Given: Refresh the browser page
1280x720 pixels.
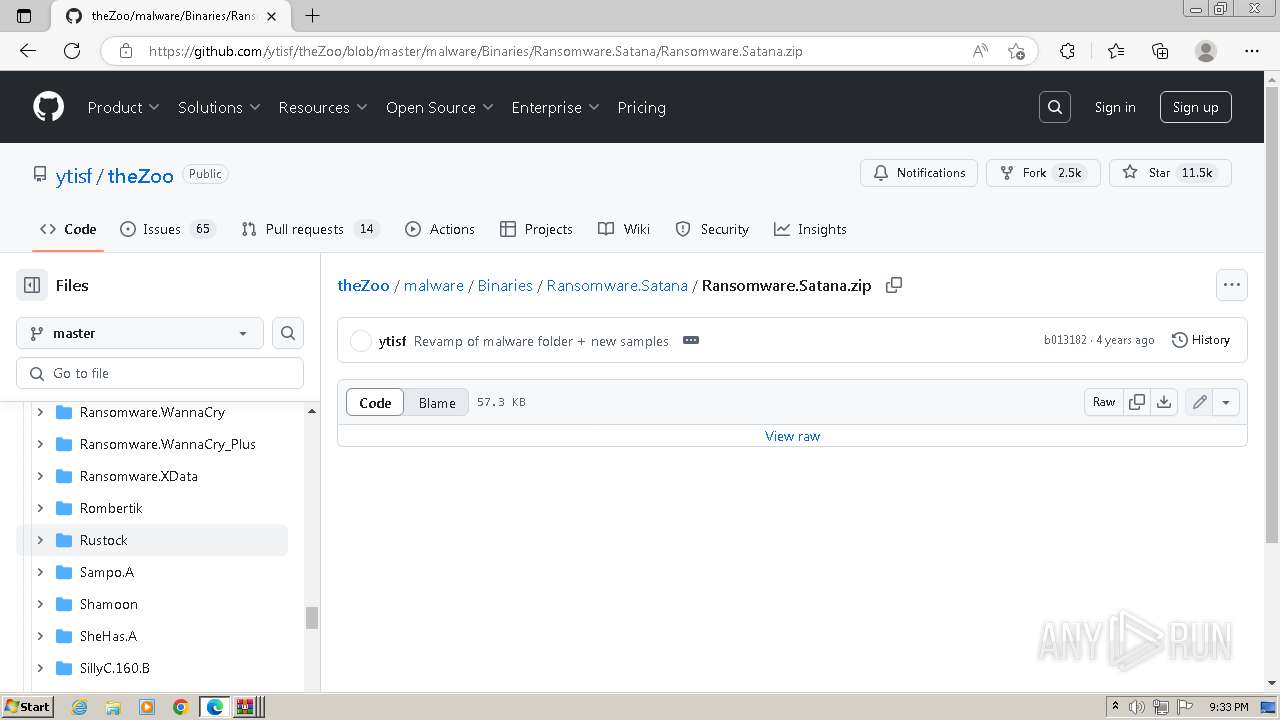Looking at the screenshot, I should [x=72, y=51].
